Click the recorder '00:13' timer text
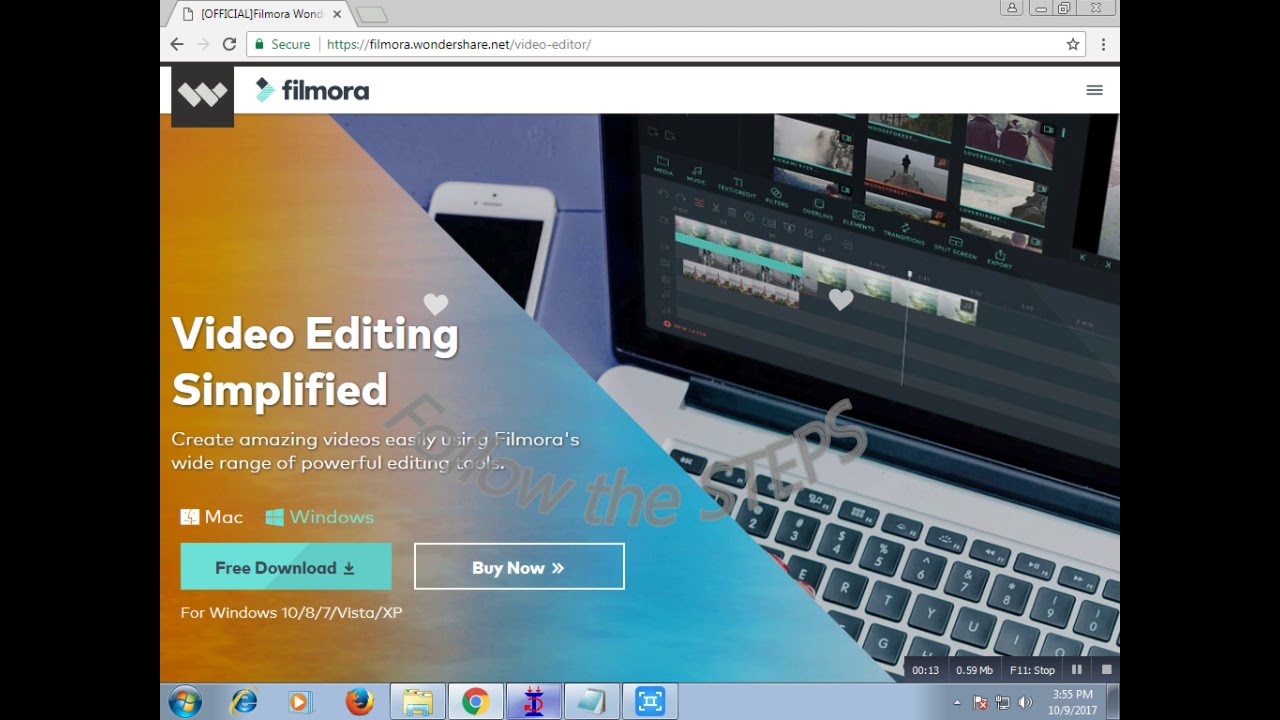Viewport: 1280px width, 720px height. click(925, 670)
